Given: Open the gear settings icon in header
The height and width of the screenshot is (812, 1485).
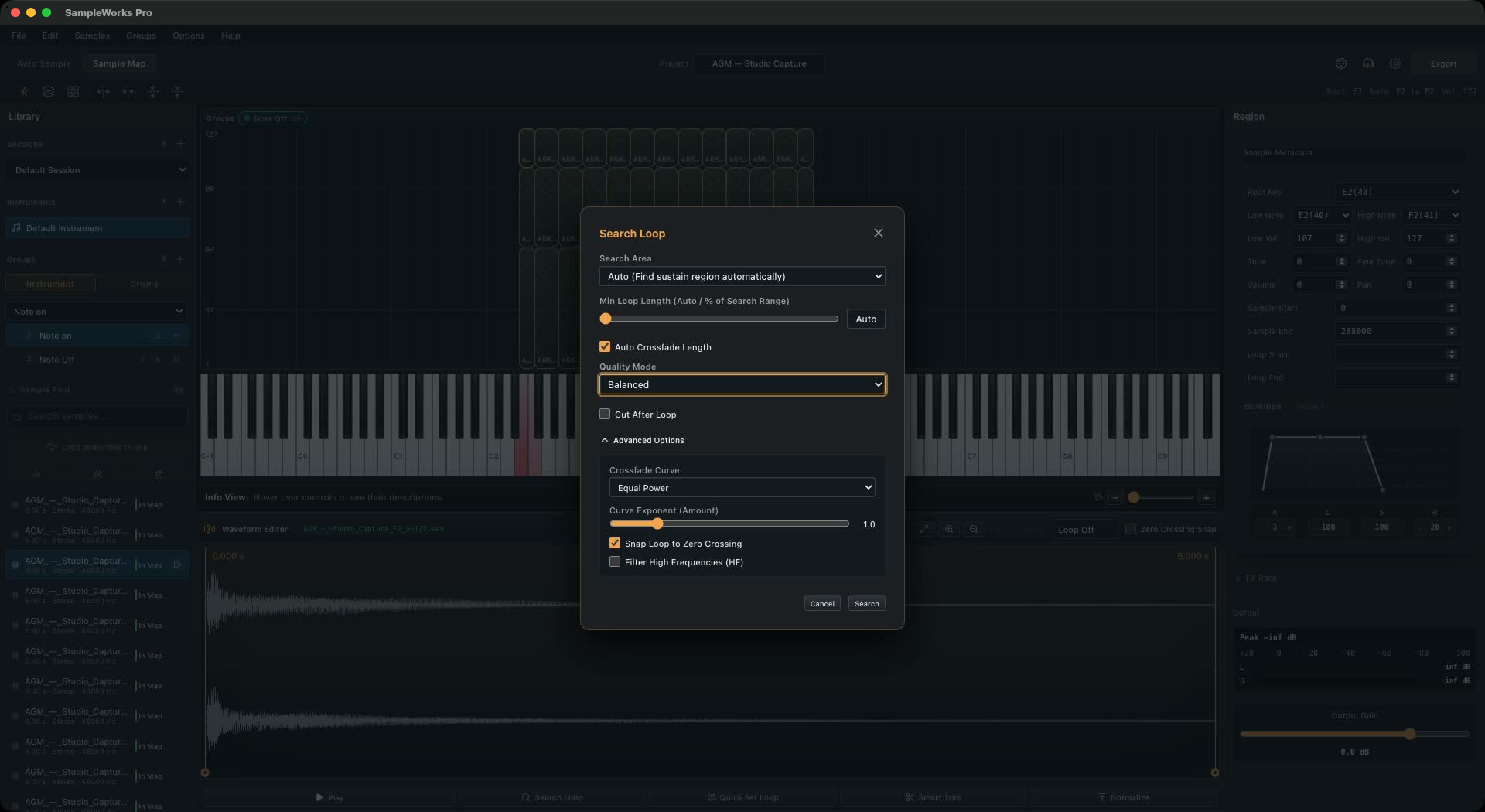Looking at the screenshot, I should click(1395, 63).
